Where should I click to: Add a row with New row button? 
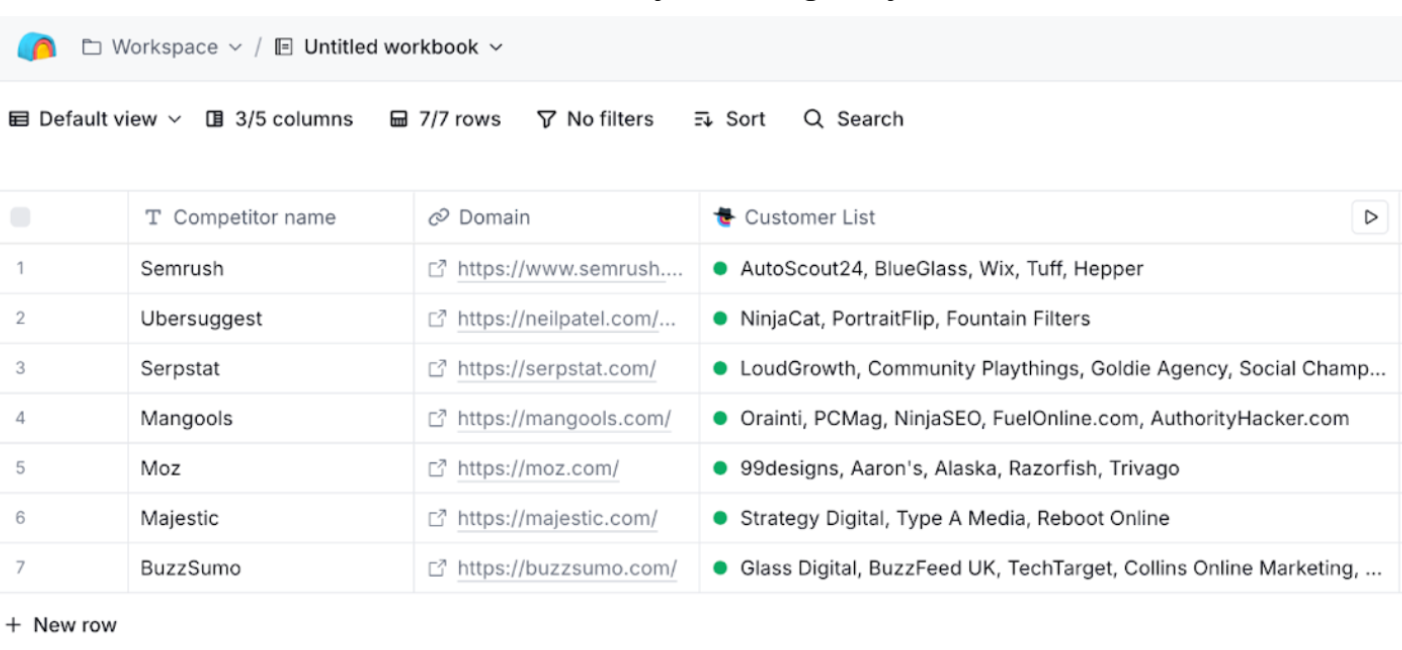click(x=62, y=625)
